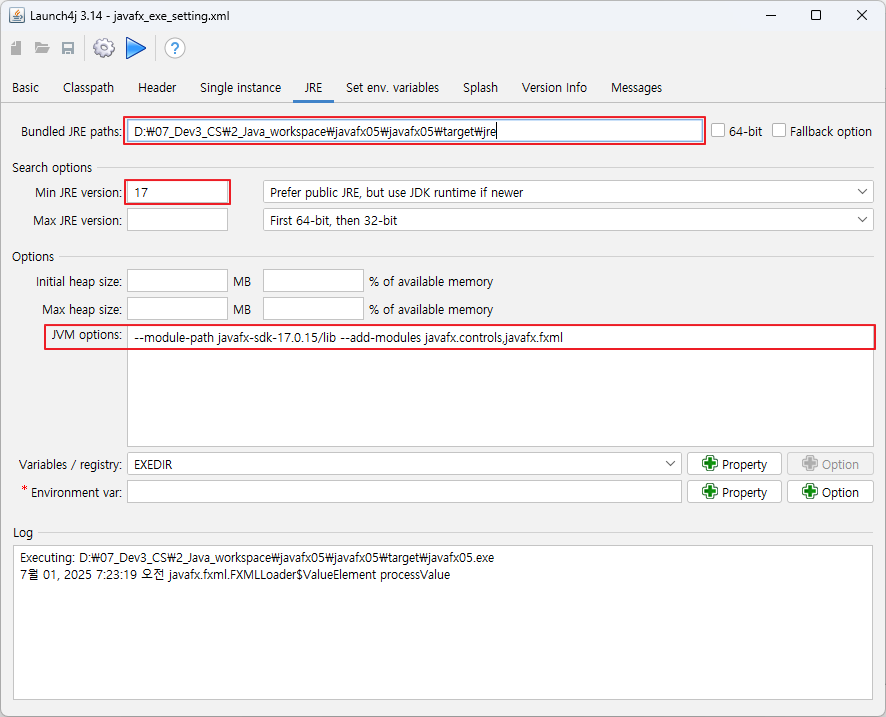Click the Executing line in the Log

(257, 558)
